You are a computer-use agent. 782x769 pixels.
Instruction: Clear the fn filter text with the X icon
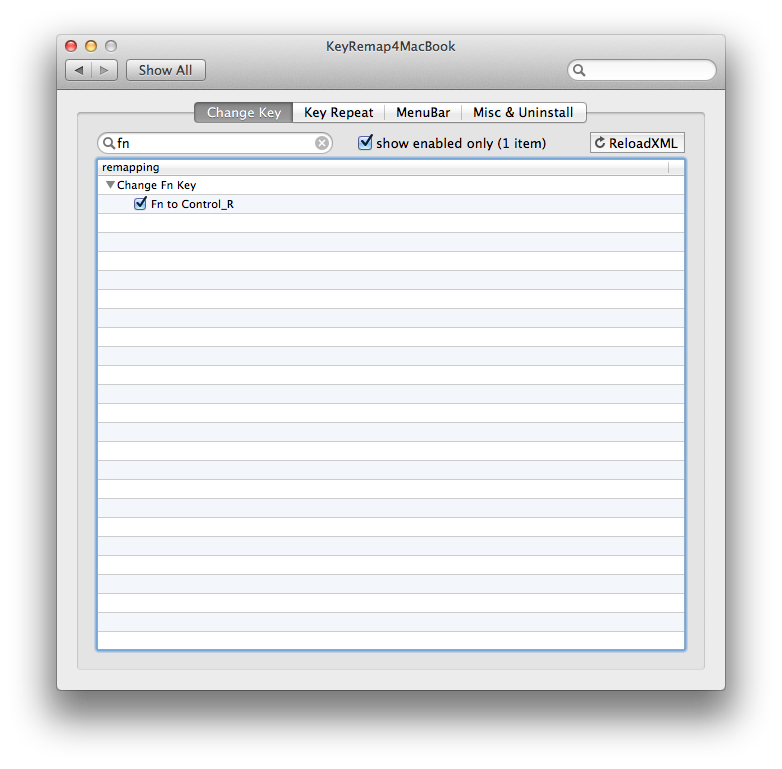pos(322,143)
